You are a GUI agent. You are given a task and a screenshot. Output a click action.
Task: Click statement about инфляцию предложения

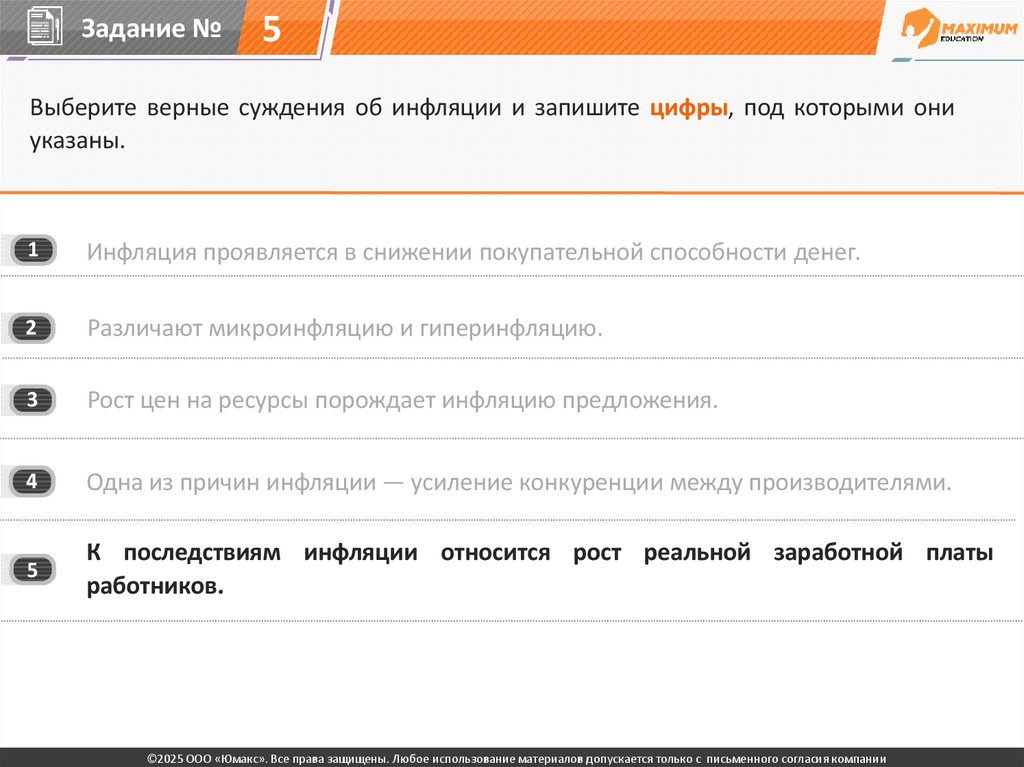tap(402, 400)
